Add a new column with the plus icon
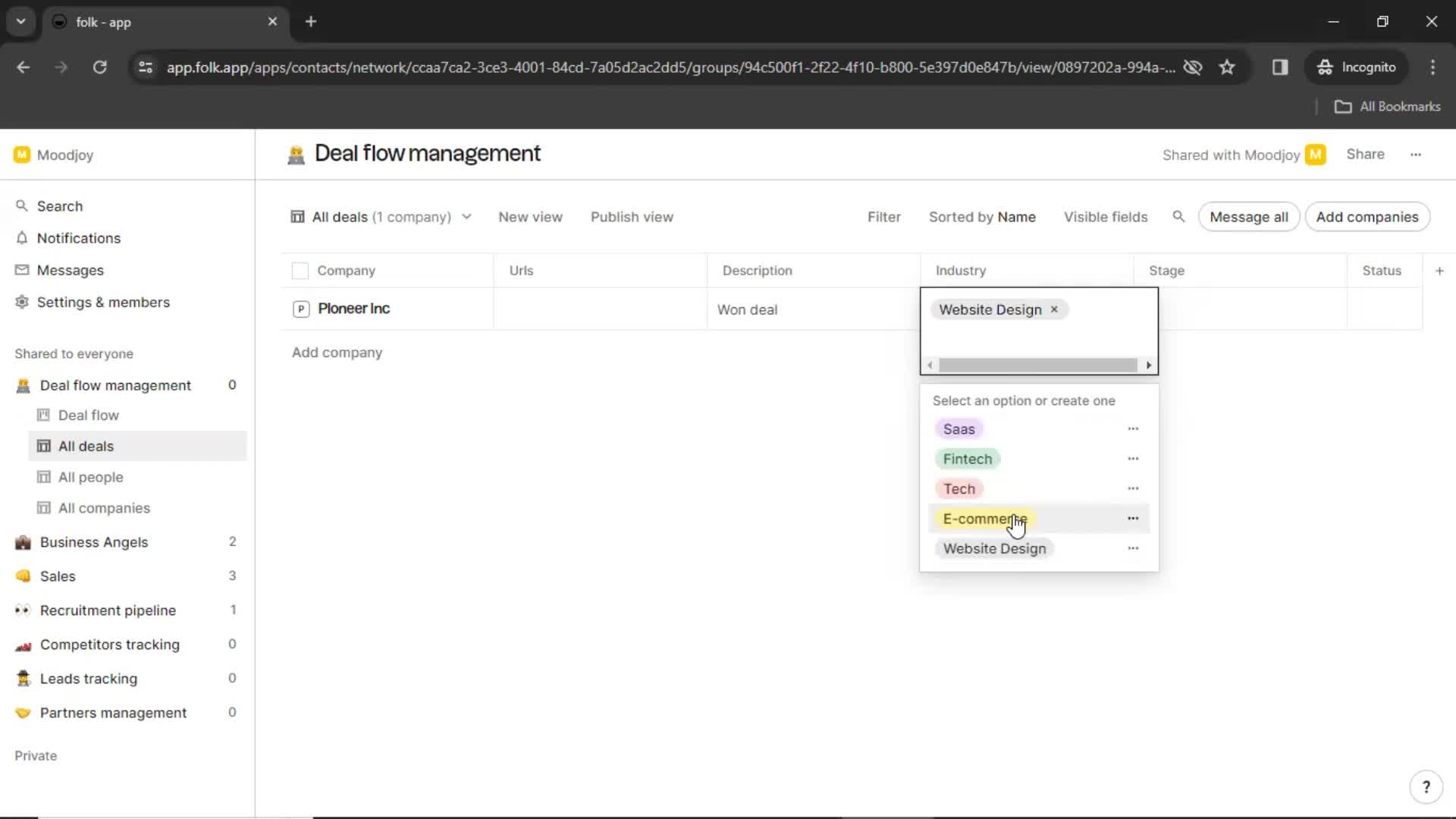1456x819 pixels. (1439, 271)
